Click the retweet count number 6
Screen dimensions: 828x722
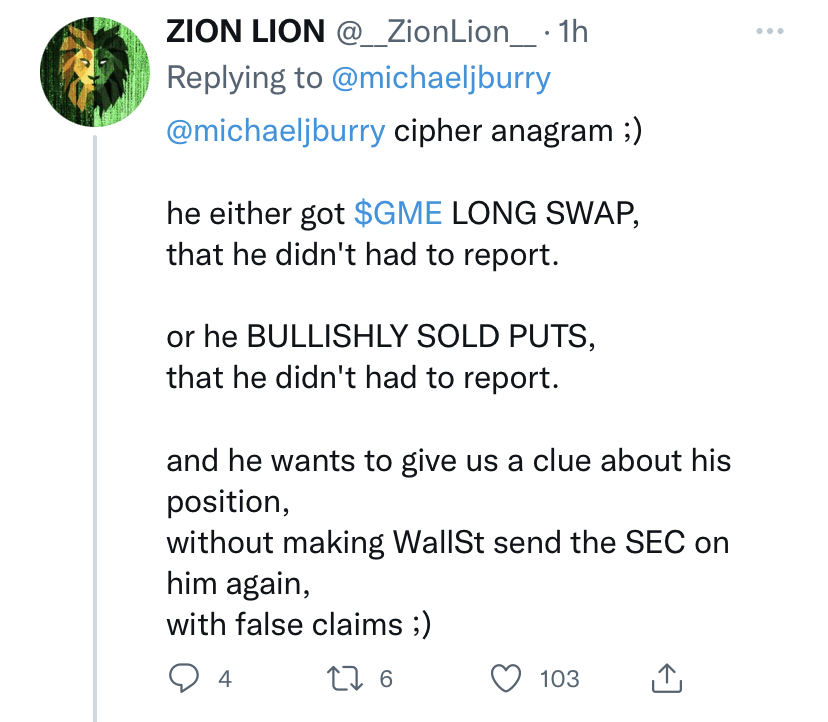386,679
